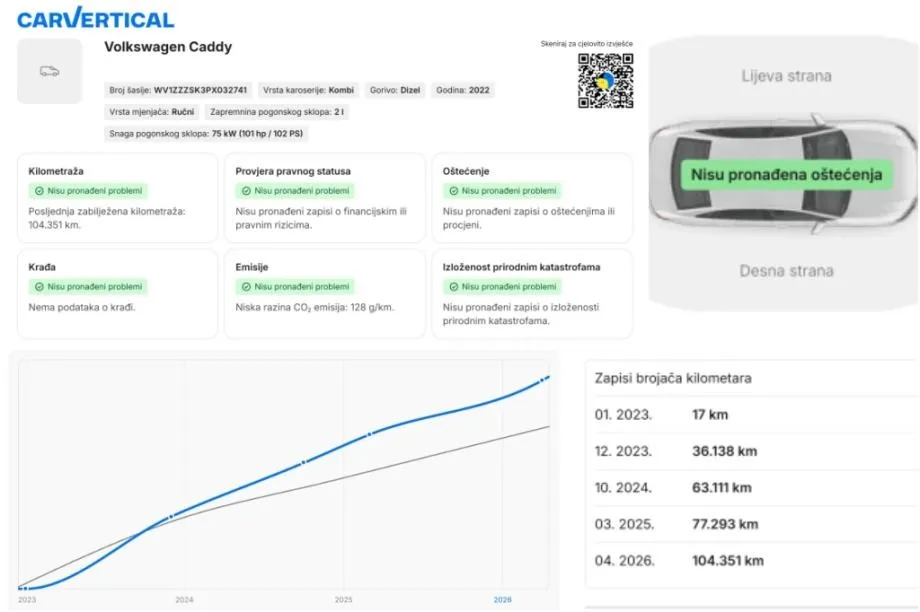Click the 2026 label on chart axis
Screen dimensions: 920x612
tap(502, 600)
